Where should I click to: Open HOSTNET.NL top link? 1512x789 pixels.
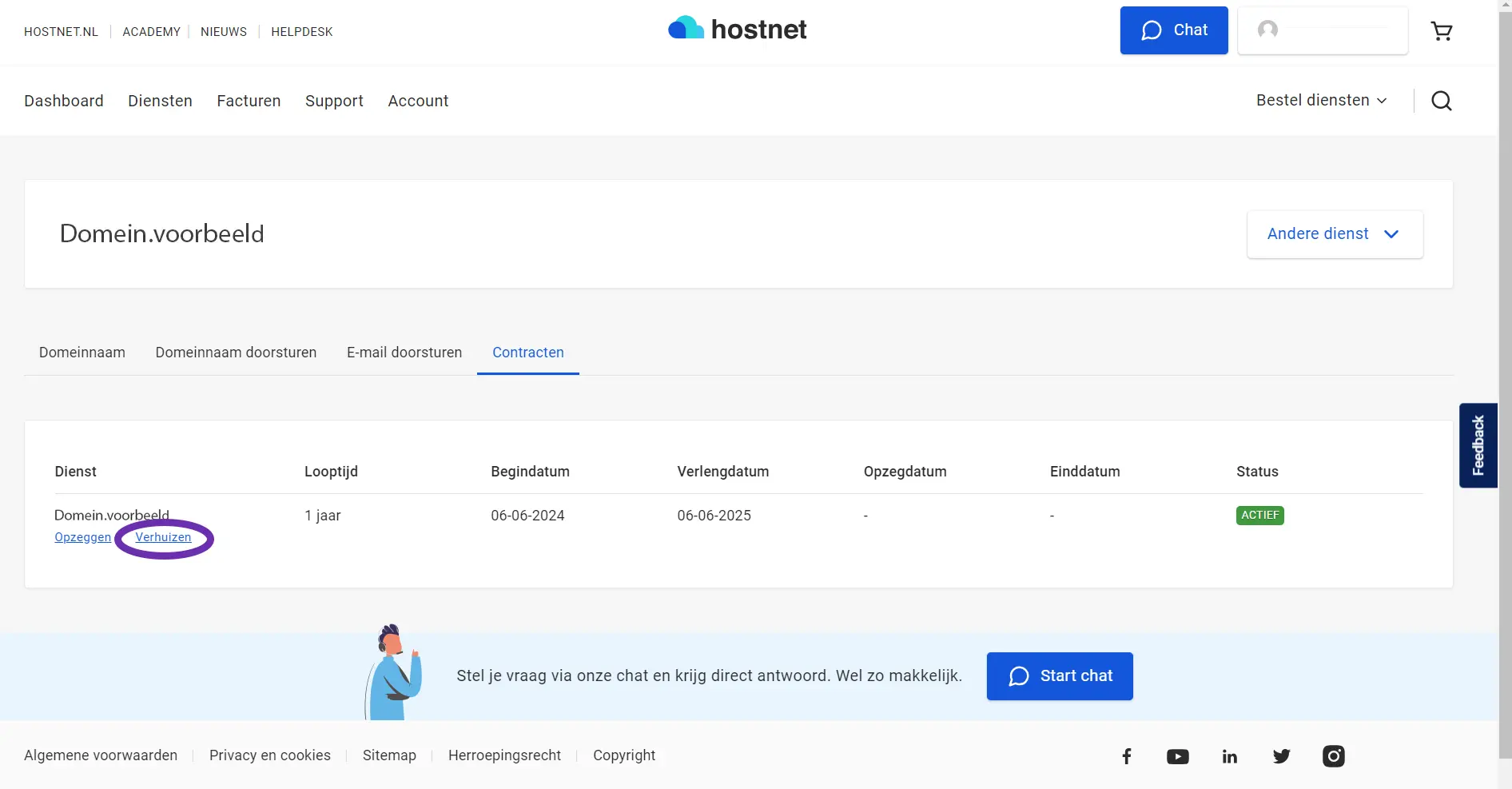click(61, 32)
